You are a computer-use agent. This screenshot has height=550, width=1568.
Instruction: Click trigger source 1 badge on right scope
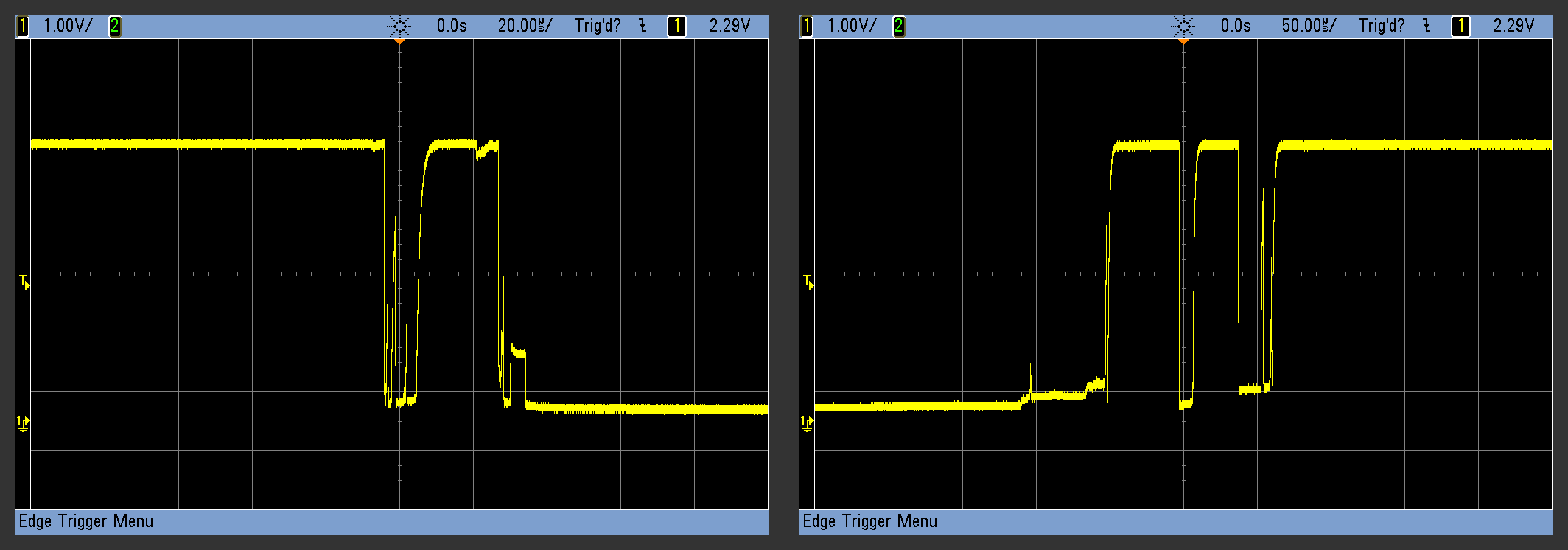(x=1460, y=27)
